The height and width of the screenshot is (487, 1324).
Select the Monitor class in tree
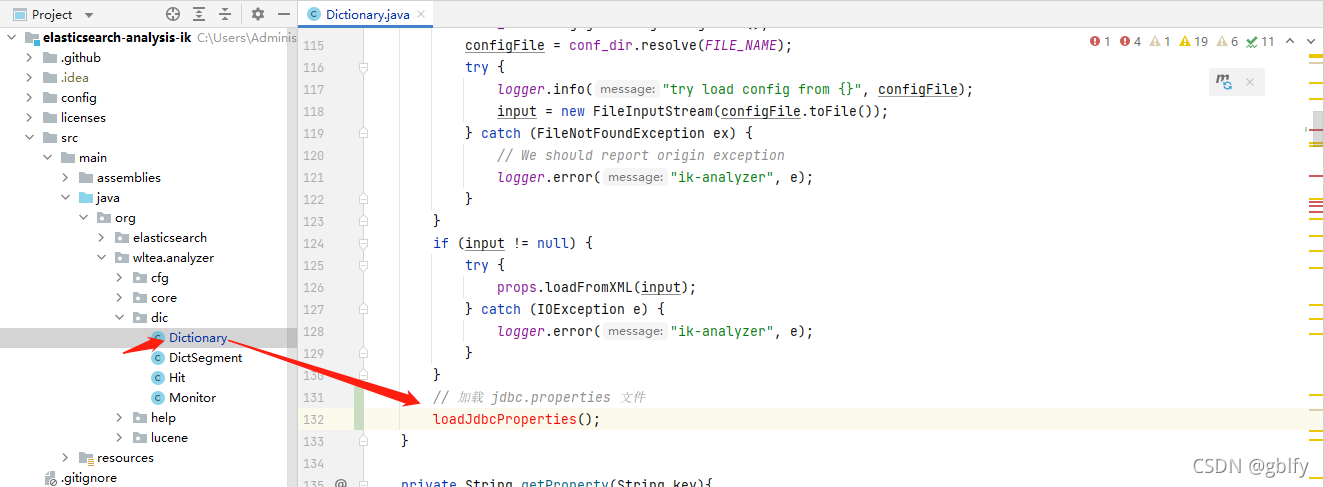[x=149, y=397]
